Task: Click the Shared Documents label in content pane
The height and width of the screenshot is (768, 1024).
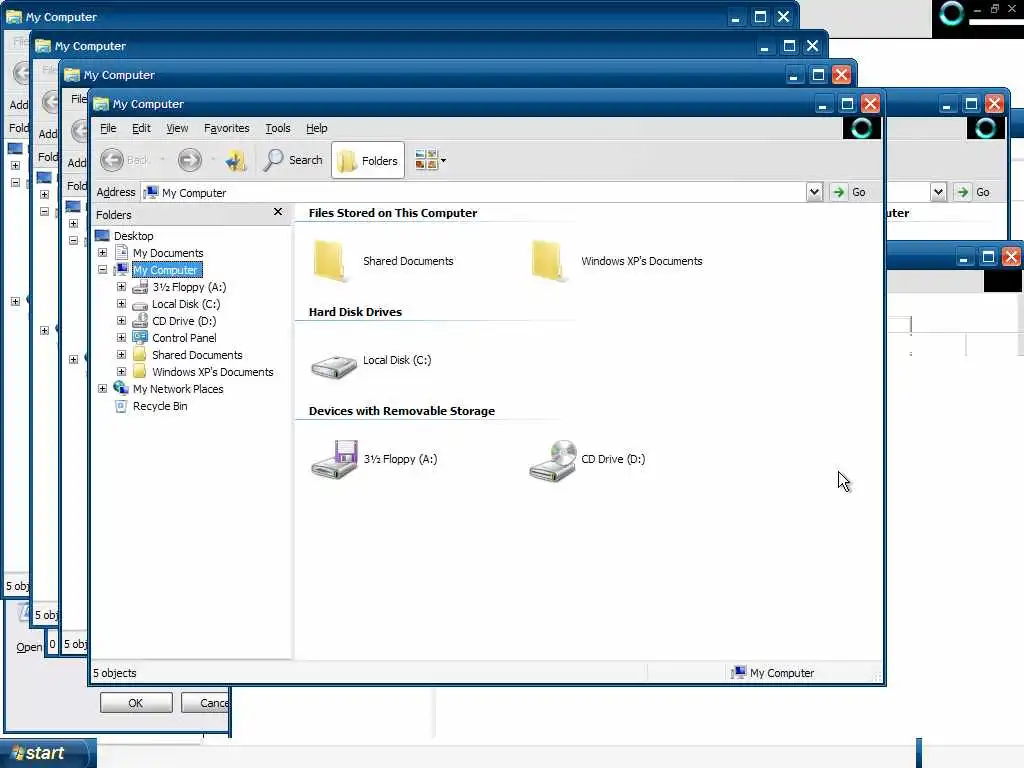Action: [x=408, y=261]
